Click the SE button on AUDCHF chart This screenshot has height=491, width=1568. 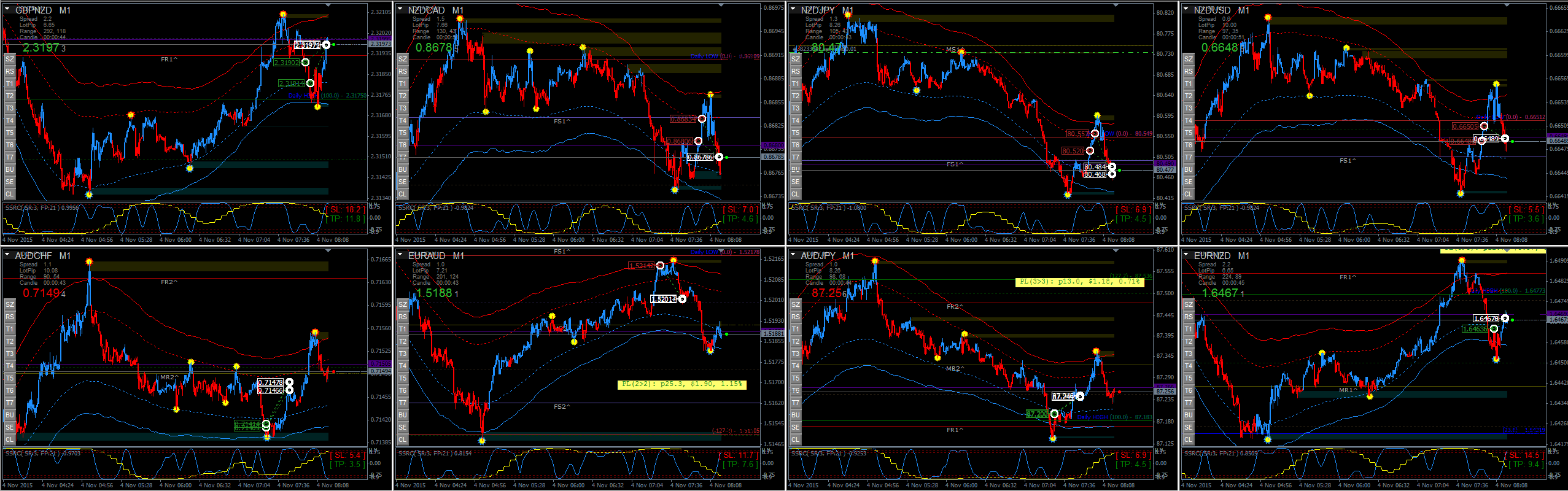[9, 427]
